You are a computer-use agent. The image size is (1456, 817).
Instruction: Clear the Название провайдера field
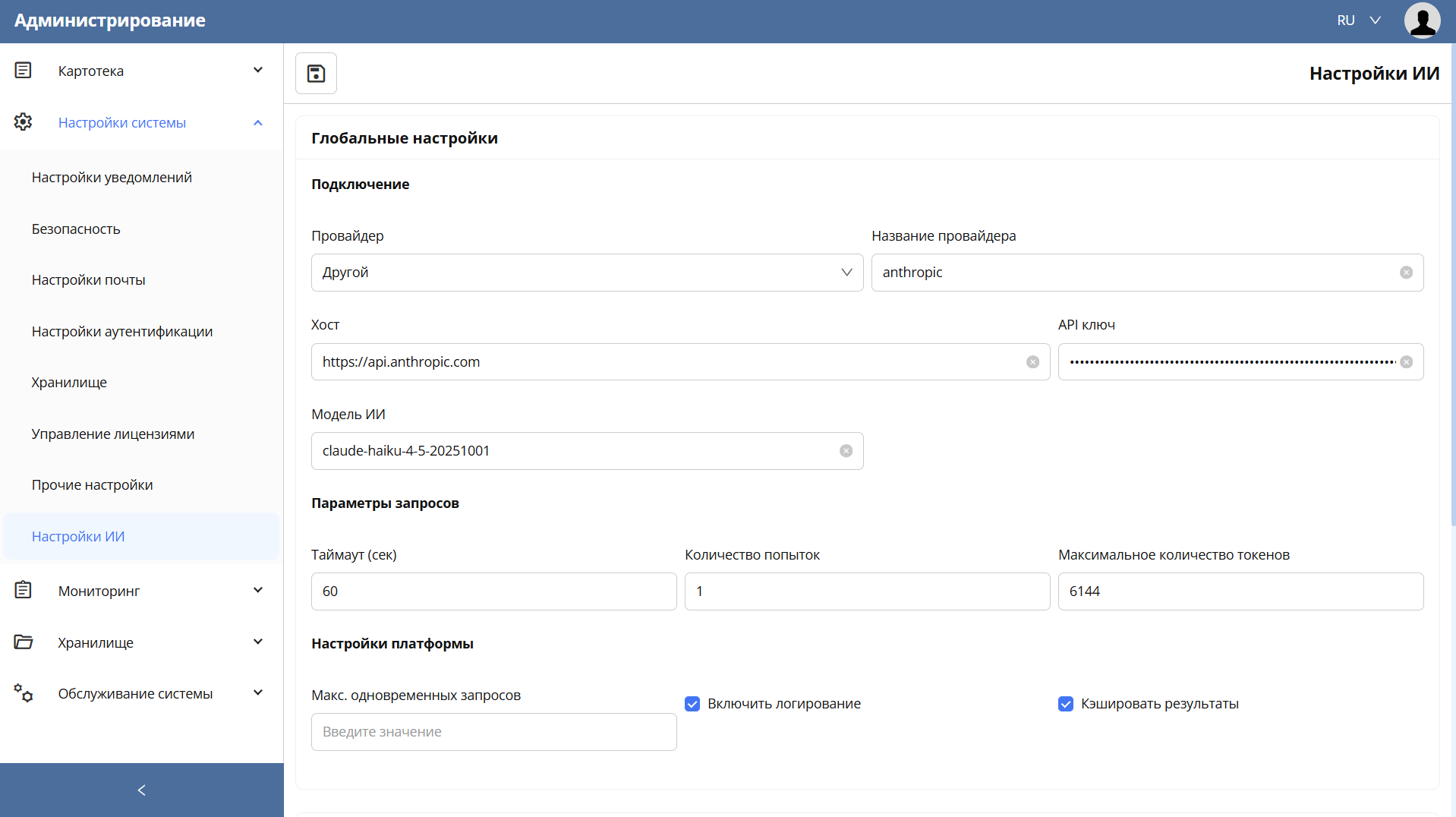(1406, 273)
